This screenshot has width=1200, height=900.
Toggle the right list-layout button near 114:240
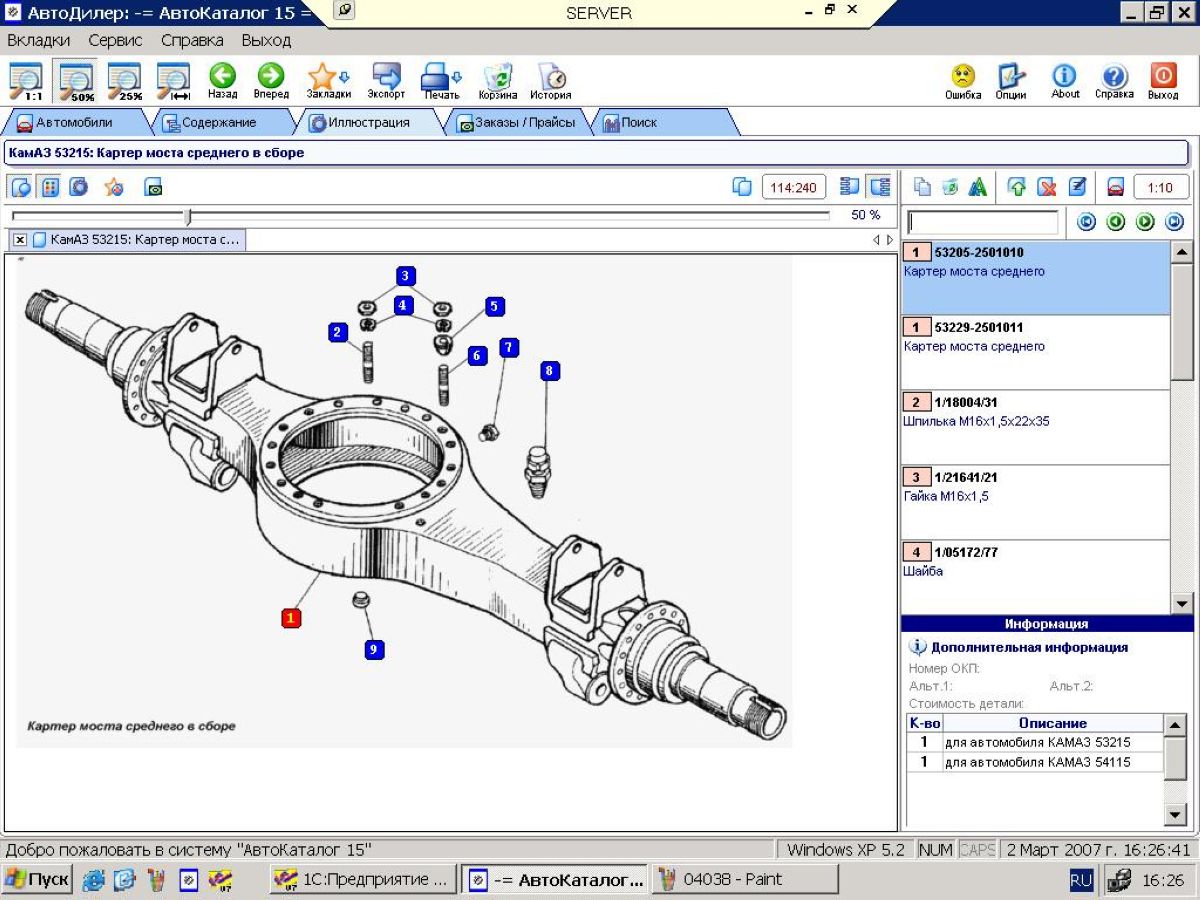[879, 187]
